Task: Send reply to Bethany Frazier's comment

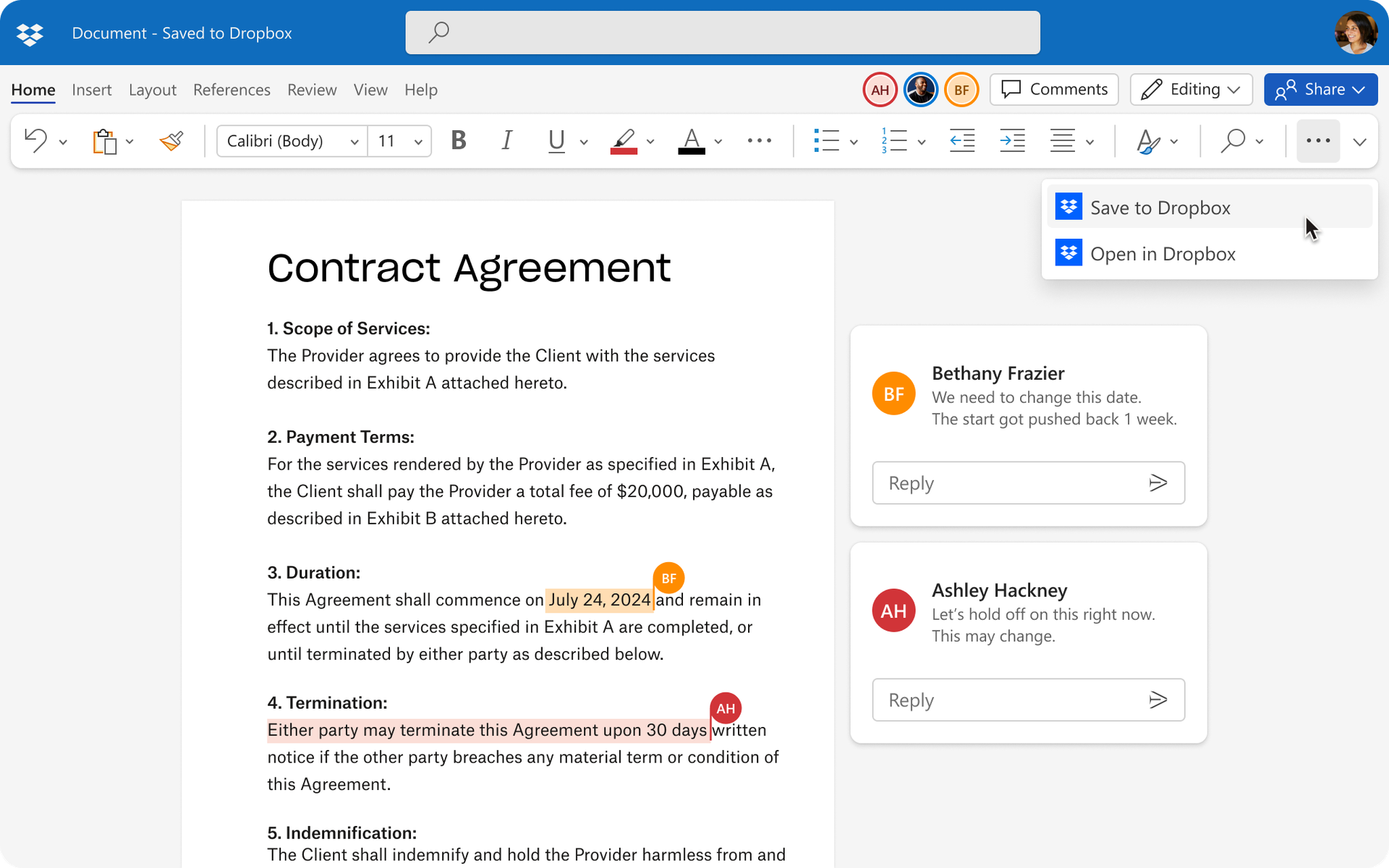Action: click(1158, 482)
